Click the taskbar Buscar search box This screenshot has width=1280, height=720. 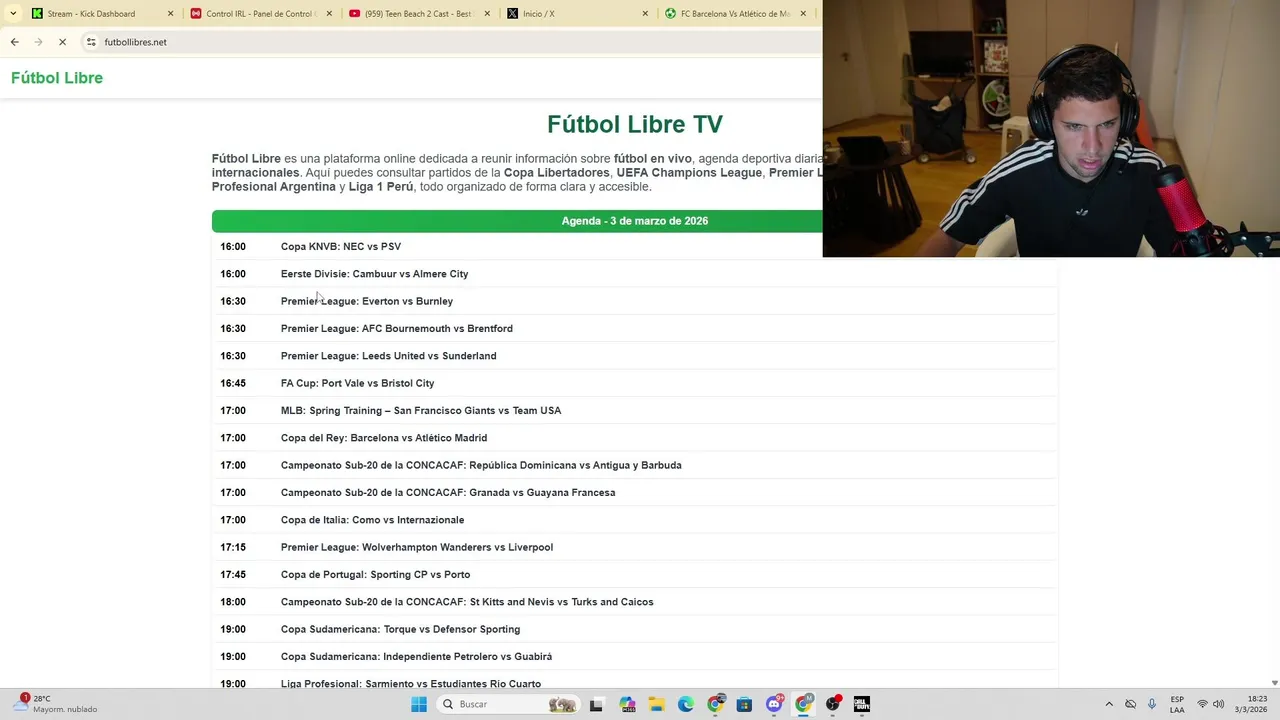point(508,704)
